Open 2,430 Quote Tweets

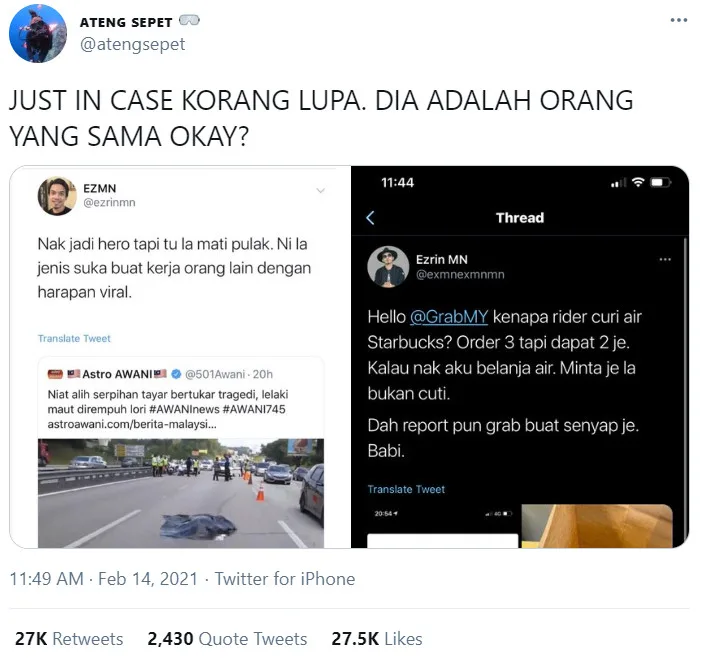coord(227,639)
